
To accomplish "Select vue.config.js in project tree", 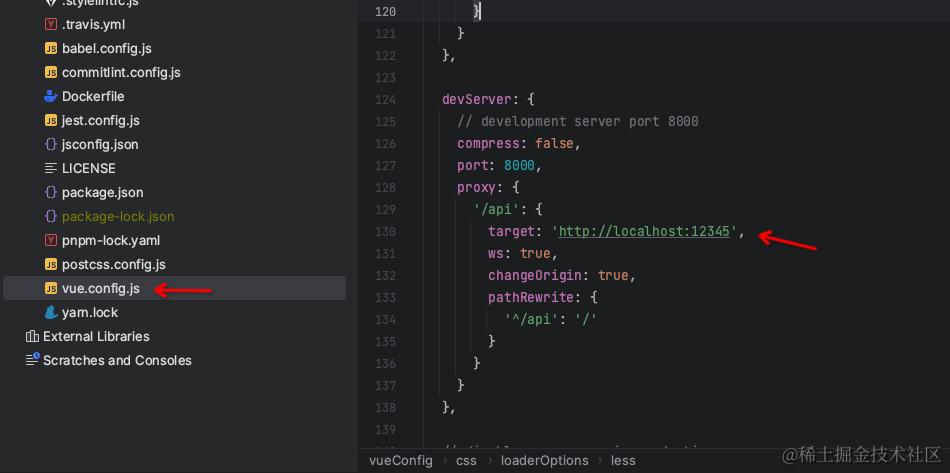I will pyautogui.click(x=101, y=288).
